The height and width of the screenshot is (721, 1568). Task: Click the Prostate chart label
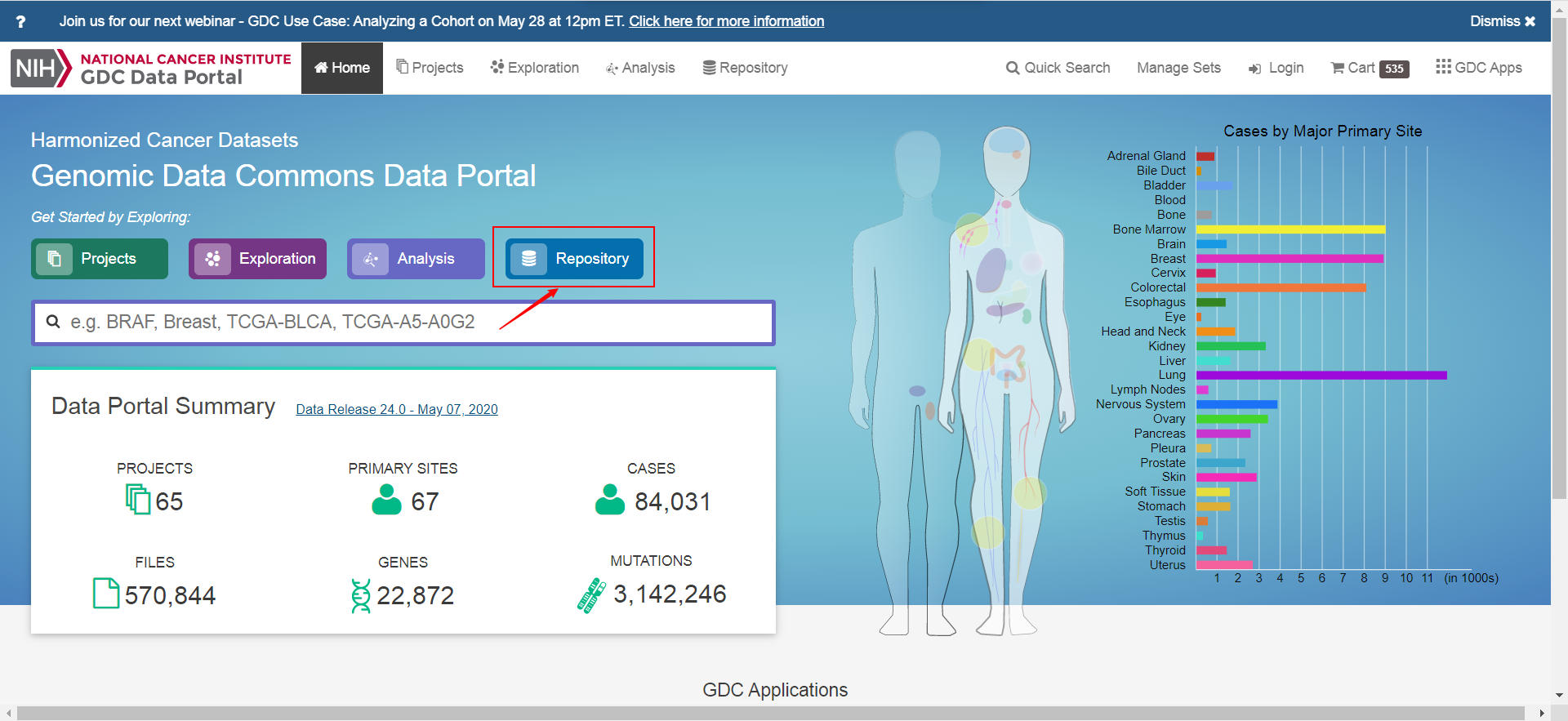[x=1163, y=463]
